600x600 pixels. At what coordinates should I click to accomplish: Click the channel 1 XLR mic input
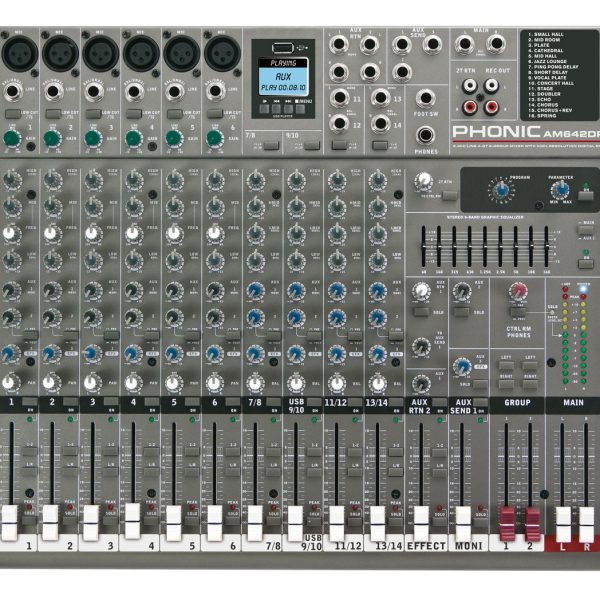pyautogui.click(x=20, y=54)
